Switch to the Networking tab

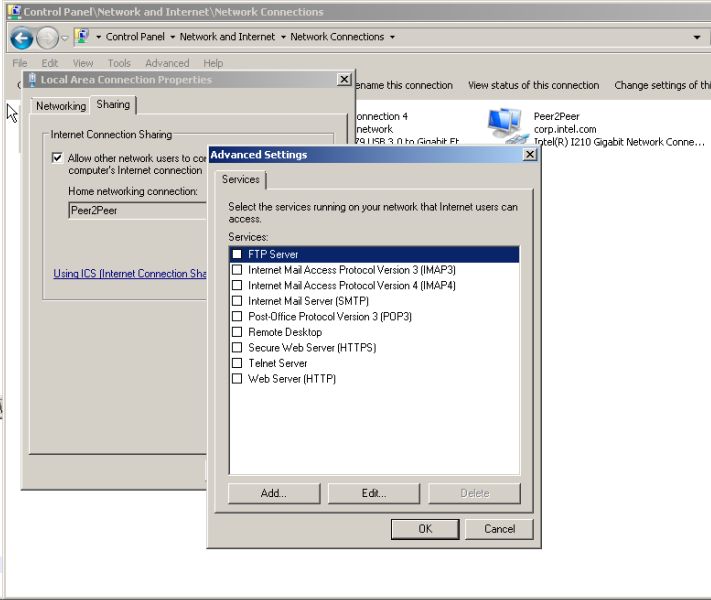(x=61, y=106)
